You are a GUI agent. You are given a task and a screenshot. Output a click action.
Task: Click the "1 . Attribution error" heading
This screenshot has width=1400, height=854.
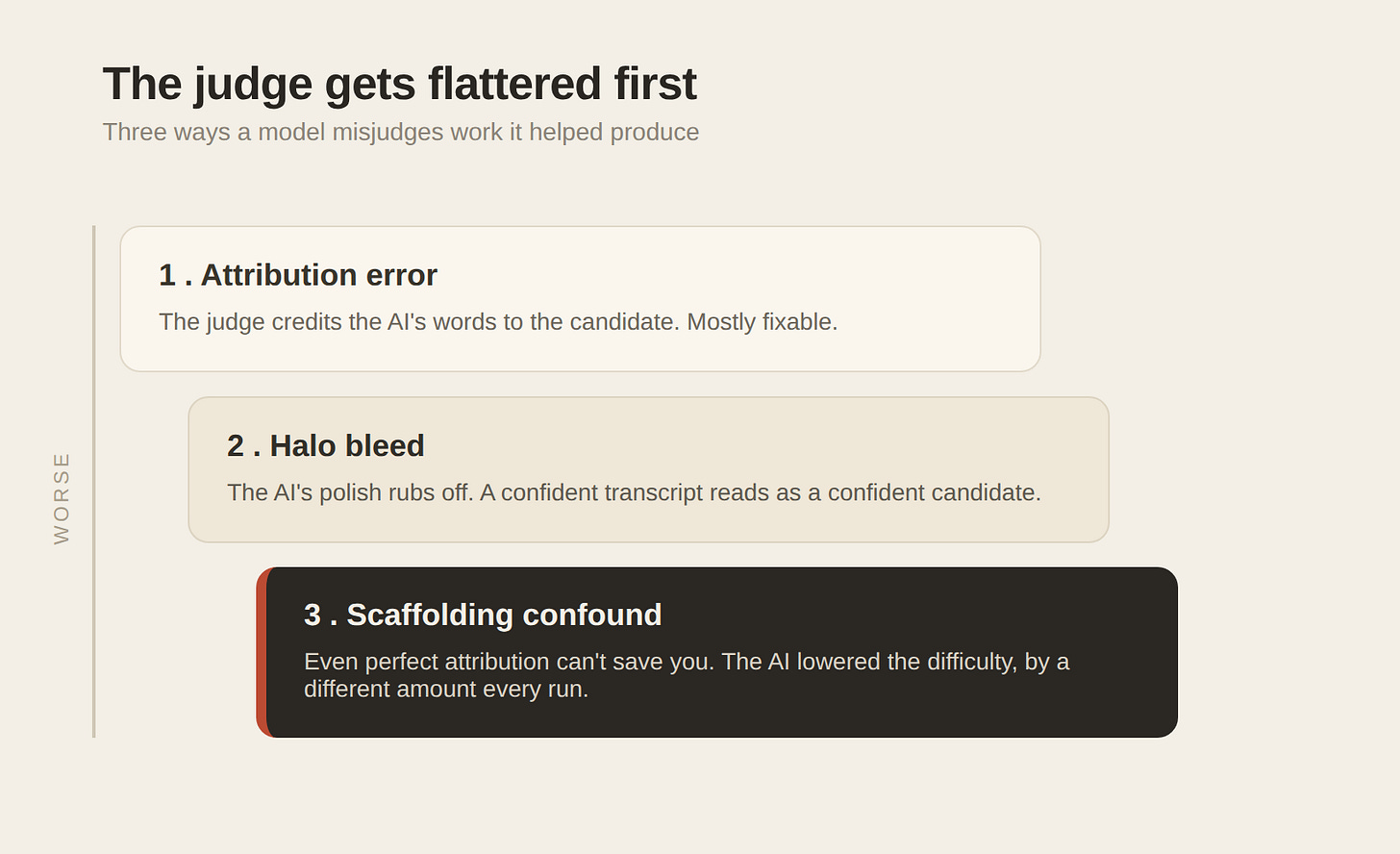[298, 275]
